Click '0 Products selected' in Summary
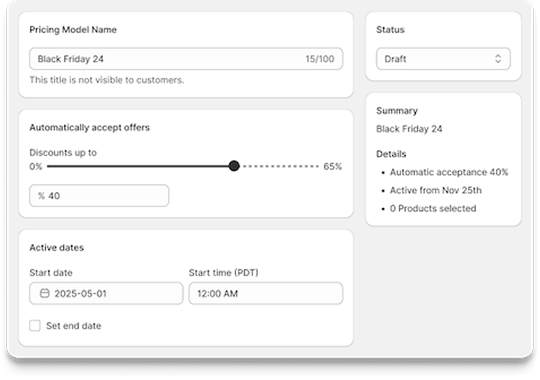The width and height of the screenshot is (540, 380). (433, 208)
